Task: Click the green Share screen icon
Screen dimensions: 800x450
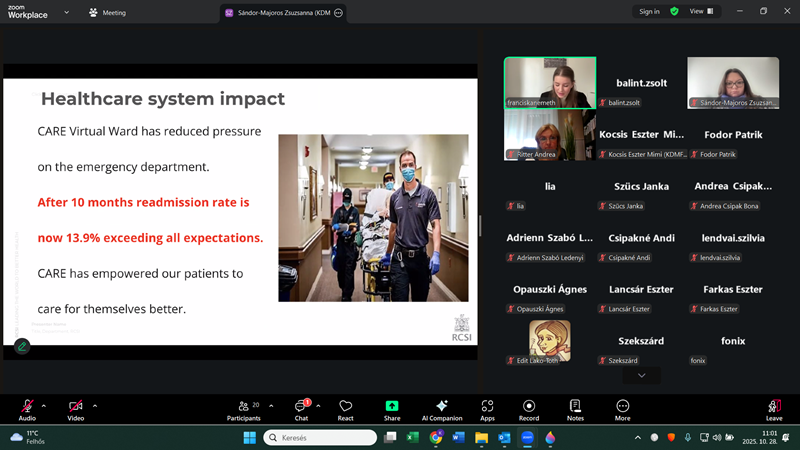Action: point(392,407)
